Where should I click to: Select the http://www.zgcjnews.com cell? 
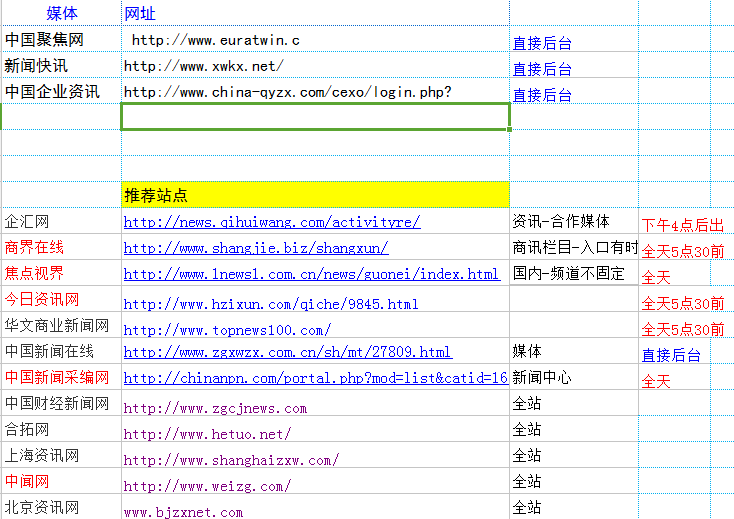pyautogui.click(x=316, y=403)
